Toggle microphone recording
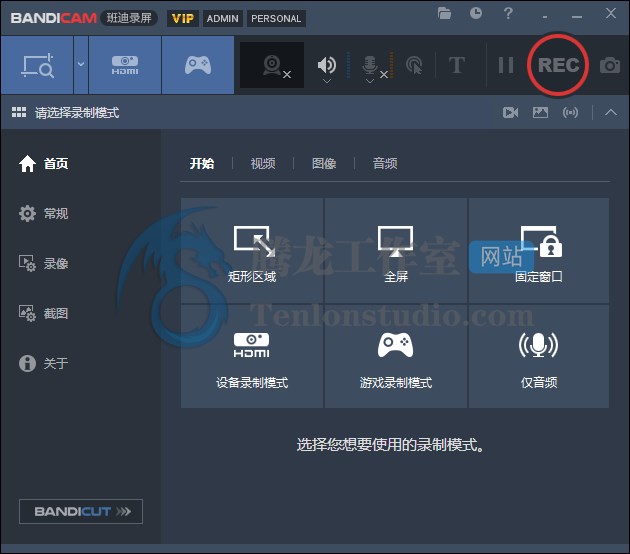 pos(370,65)
